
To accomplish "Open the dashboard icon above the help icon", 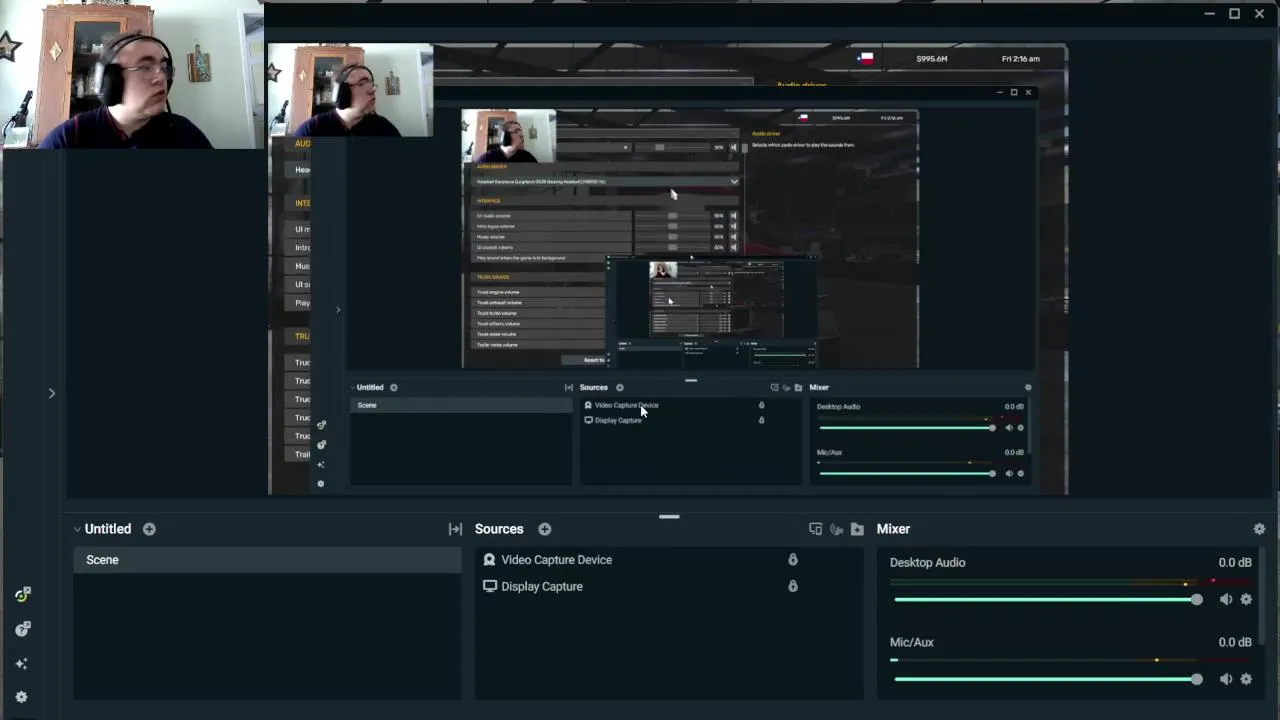I will click(x=21, y=595).
